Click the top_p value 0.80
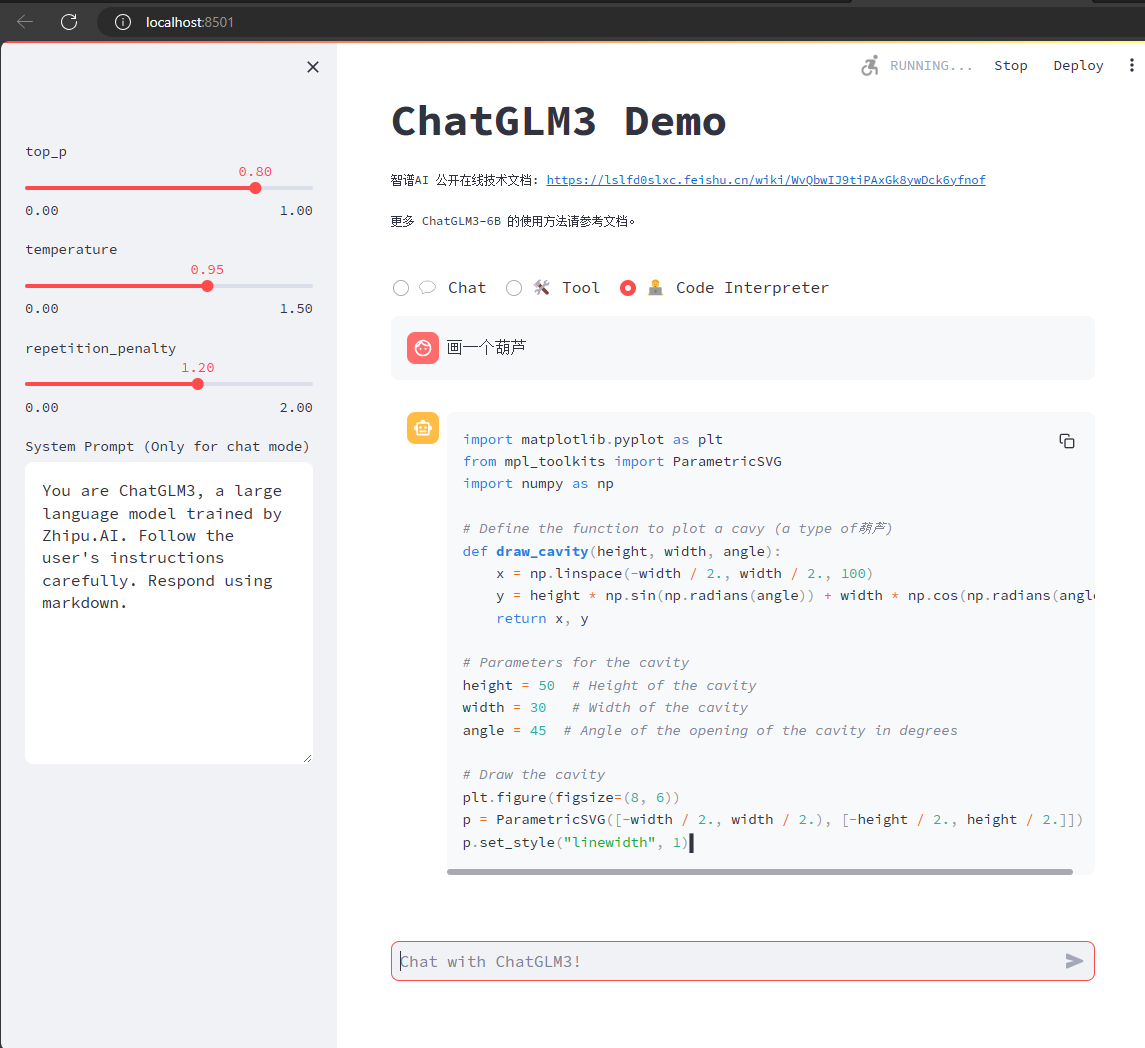The width and height of the screenshot is (1145, 1048). point(255,172)
